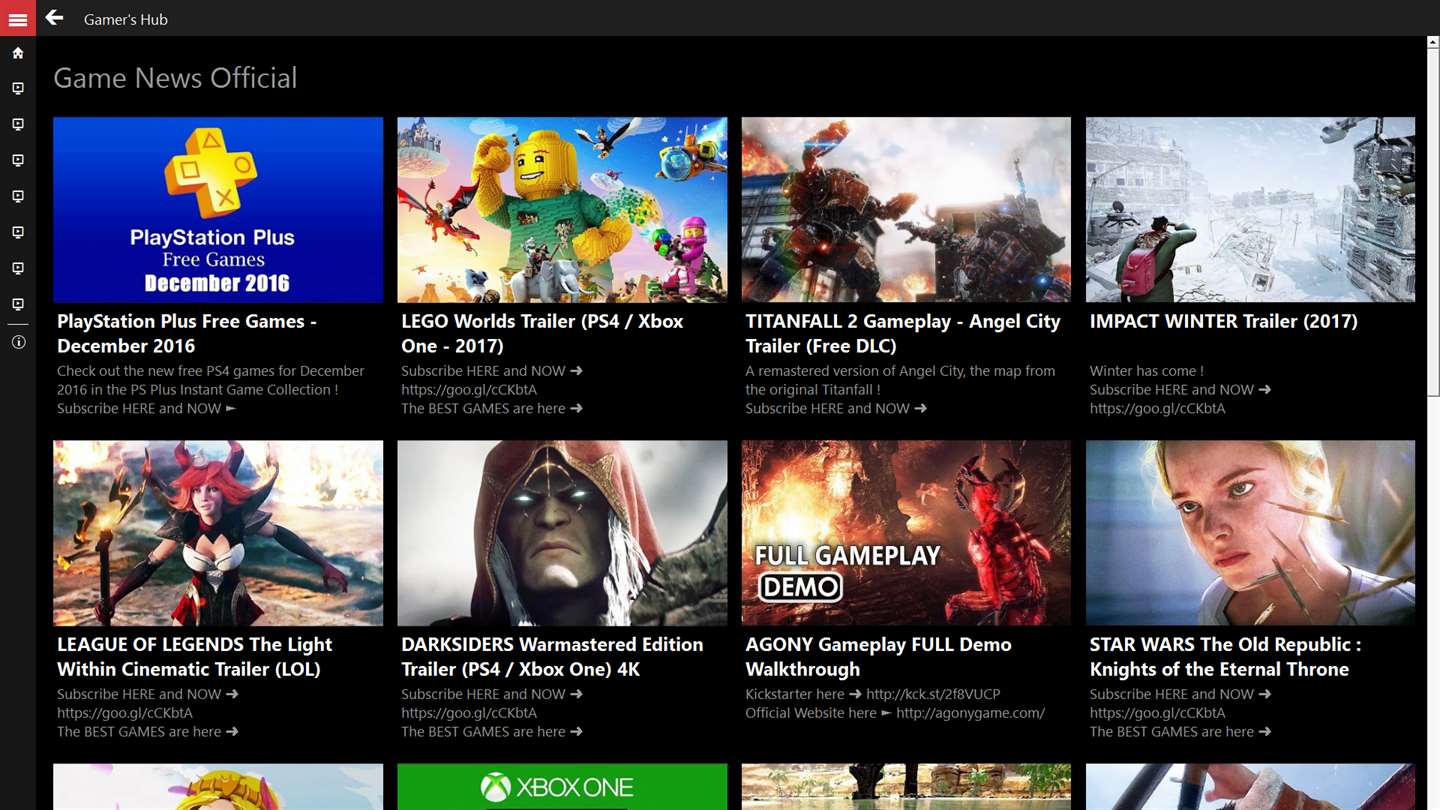The image size is (1440, 810).
Task: Click the 'DARKSIDERS Warmastered Edition Trailer' title
Action: [552, 657]
